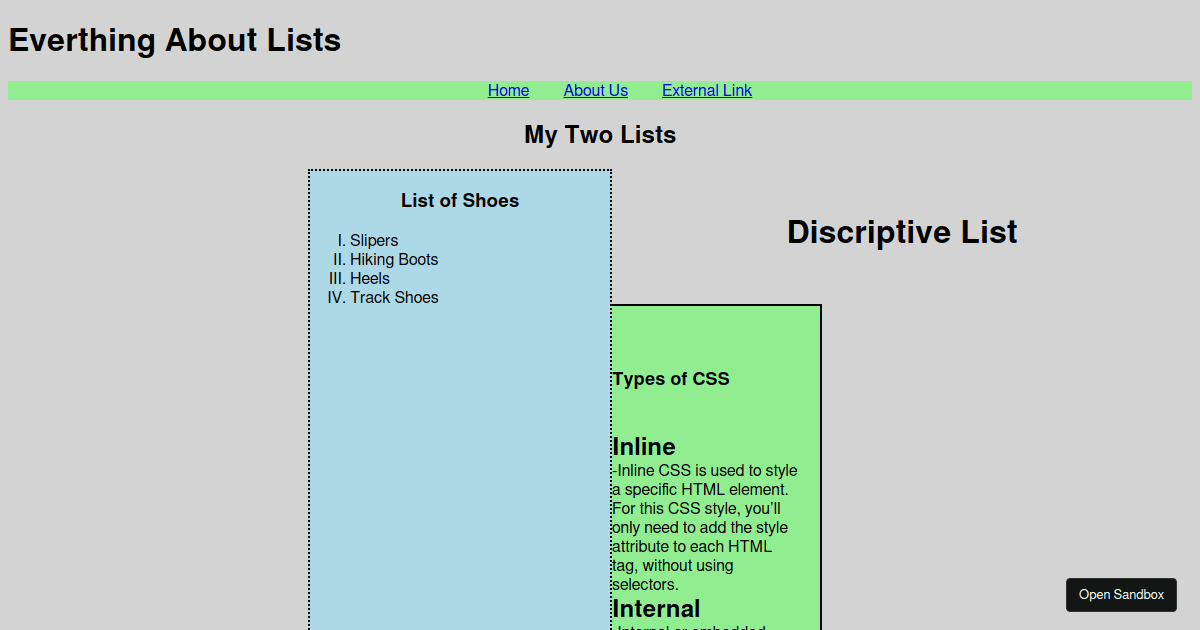Select the Types of CSS title
Screen dimensions: 1200x630
[x=671, y=378]
